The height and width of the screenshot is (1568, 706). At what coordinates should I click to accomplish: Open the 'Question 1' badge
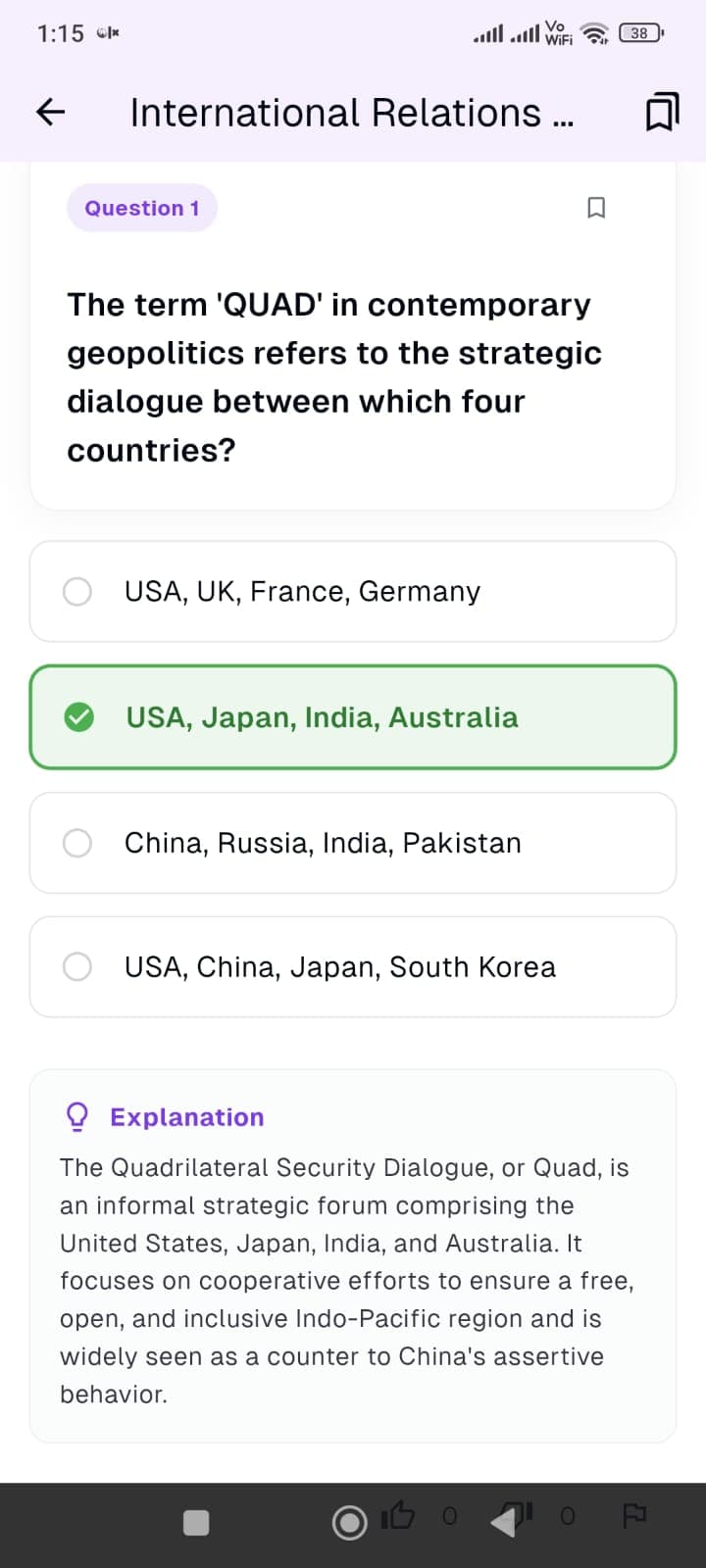click(142, 207)
